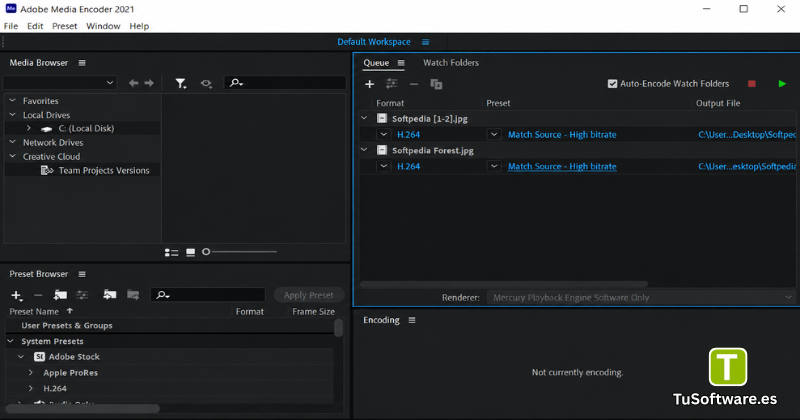Collapse the Creative Cloud node
Image resolution: width=800 pixels, height=420 pixels.
[x=12, y=156]
